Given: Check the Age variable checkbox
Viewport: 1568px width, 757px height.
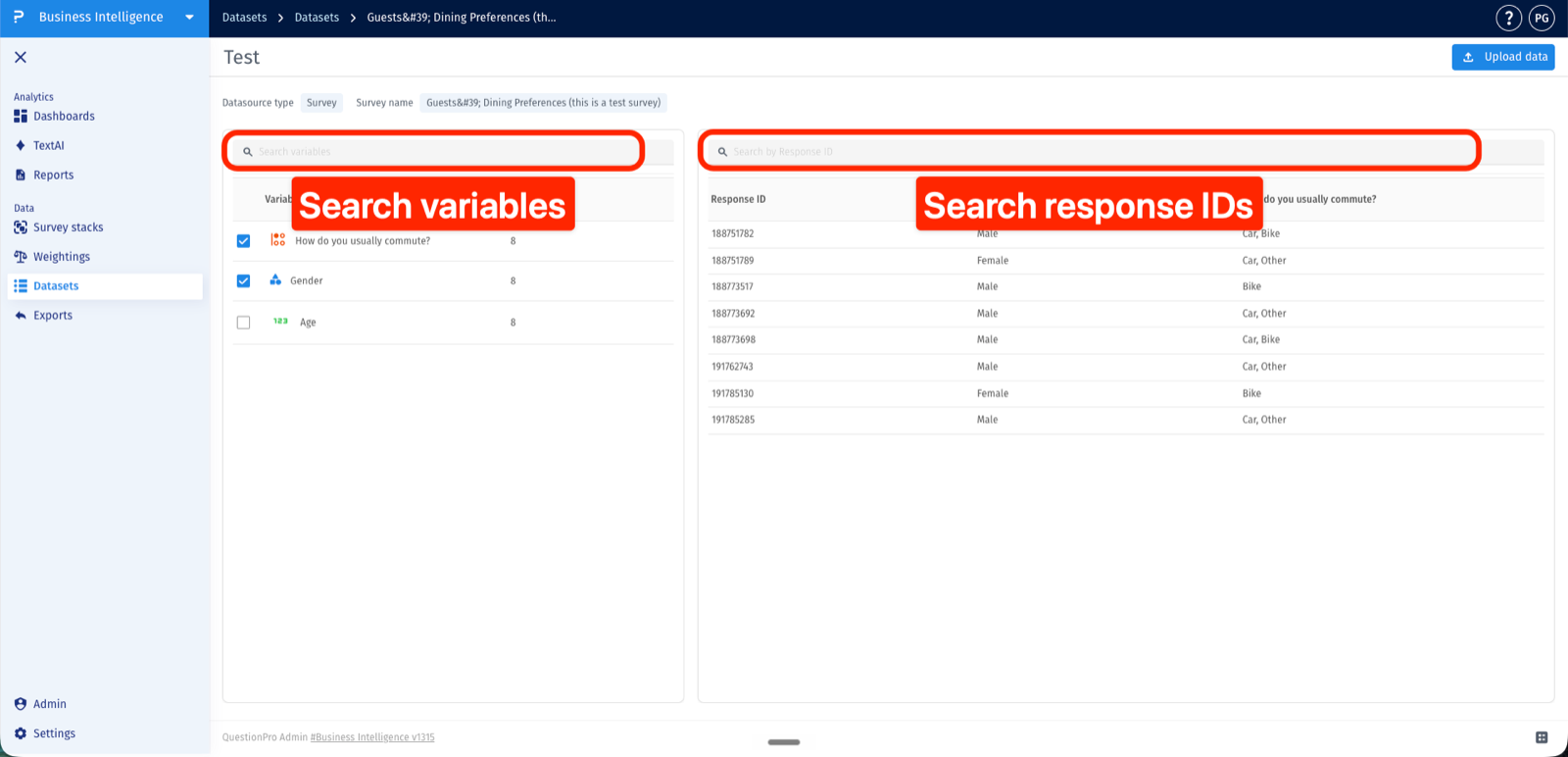Looking at the screenshot, I should [243, 322].
